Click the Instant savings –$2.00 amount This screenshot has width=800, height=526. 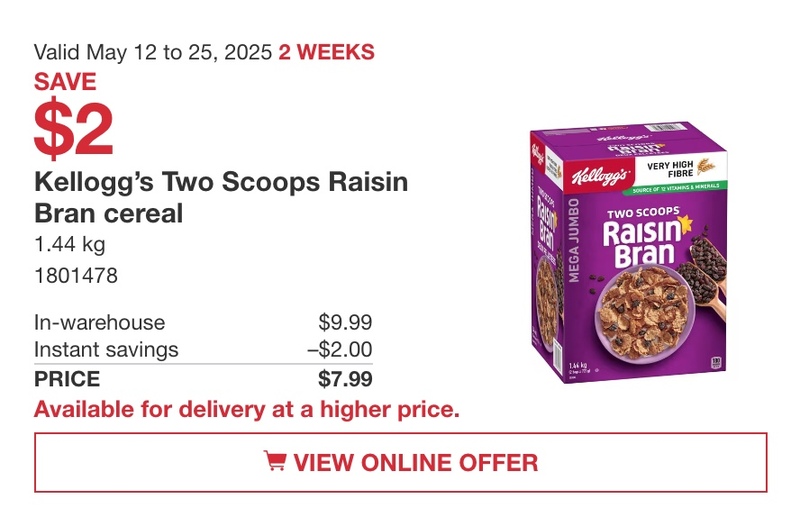(339, 349)
